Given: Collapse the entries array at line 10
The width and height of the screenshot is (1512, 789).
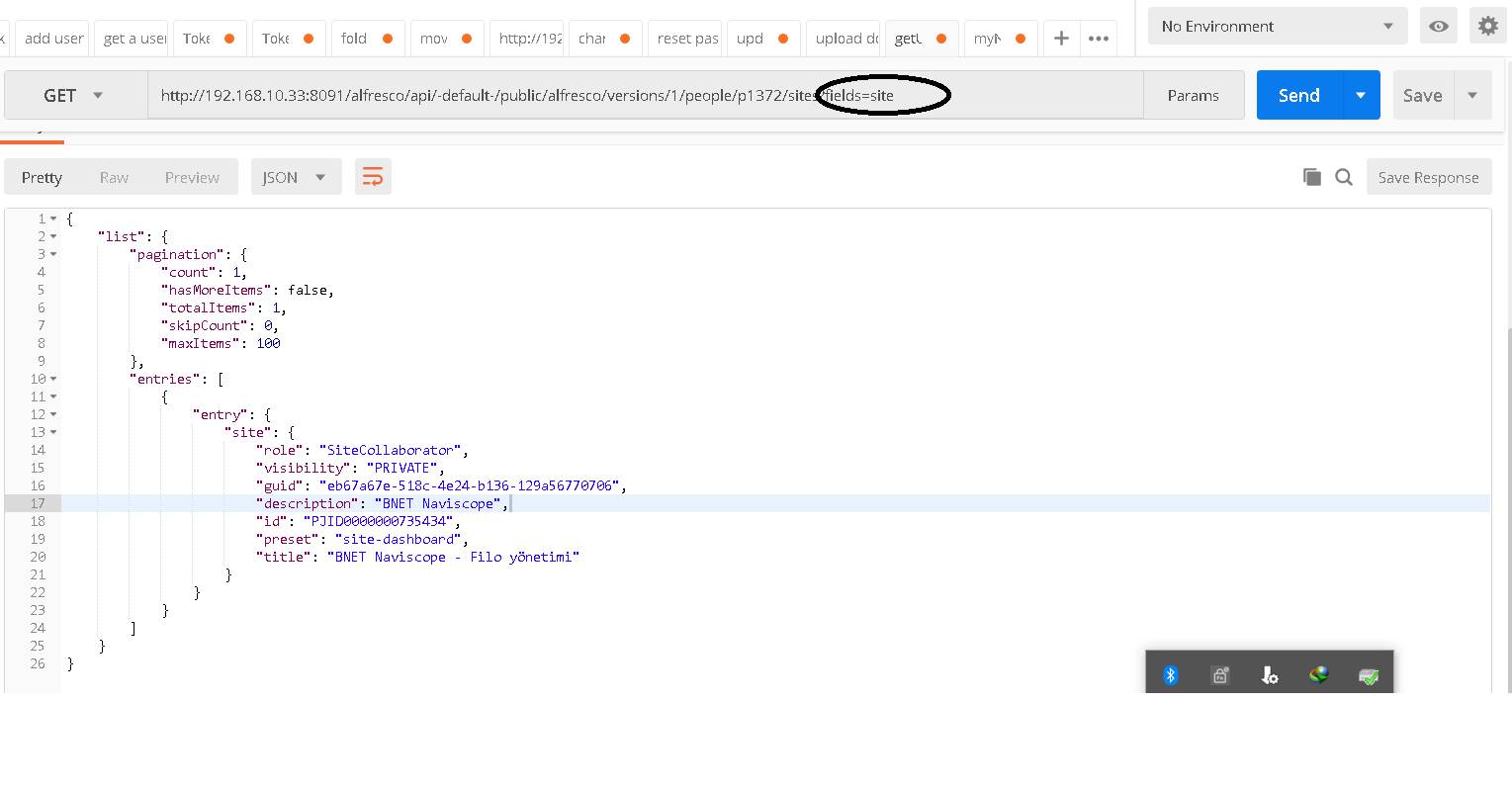Looking at the screenshot, I should pos(53,379).
